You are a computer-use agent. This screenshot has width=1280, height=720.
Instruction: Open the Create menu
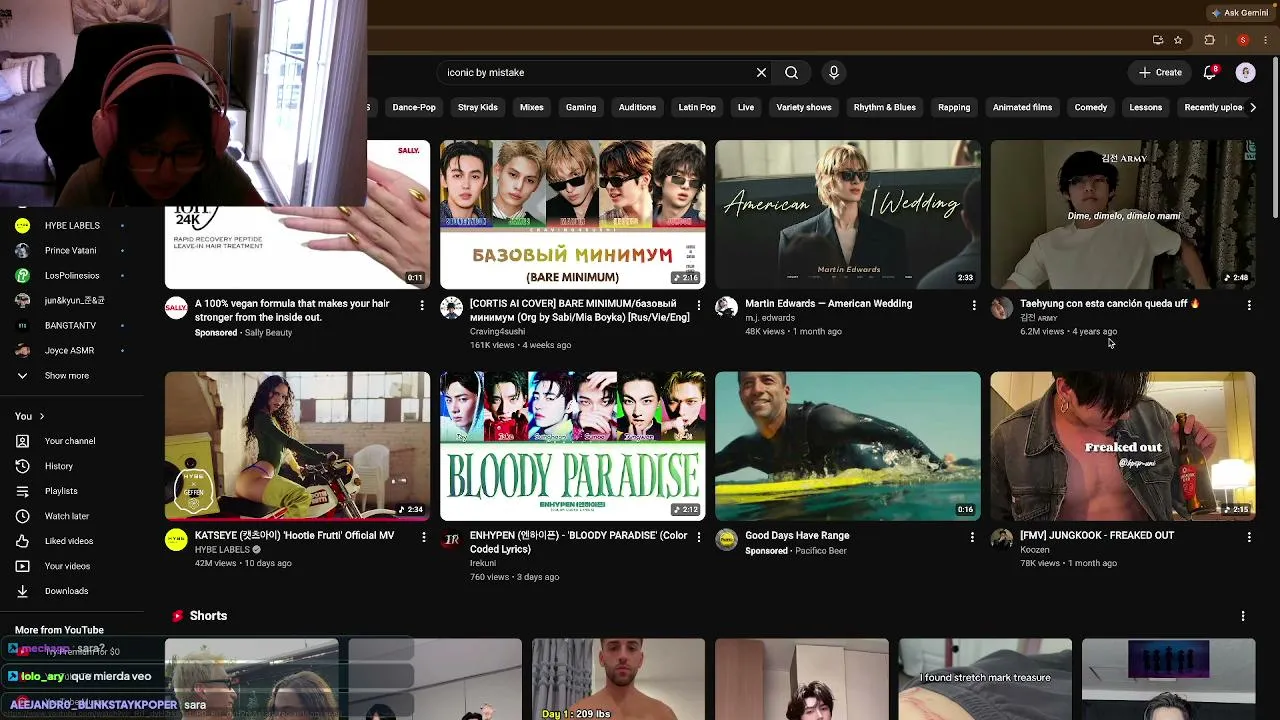1160,72
